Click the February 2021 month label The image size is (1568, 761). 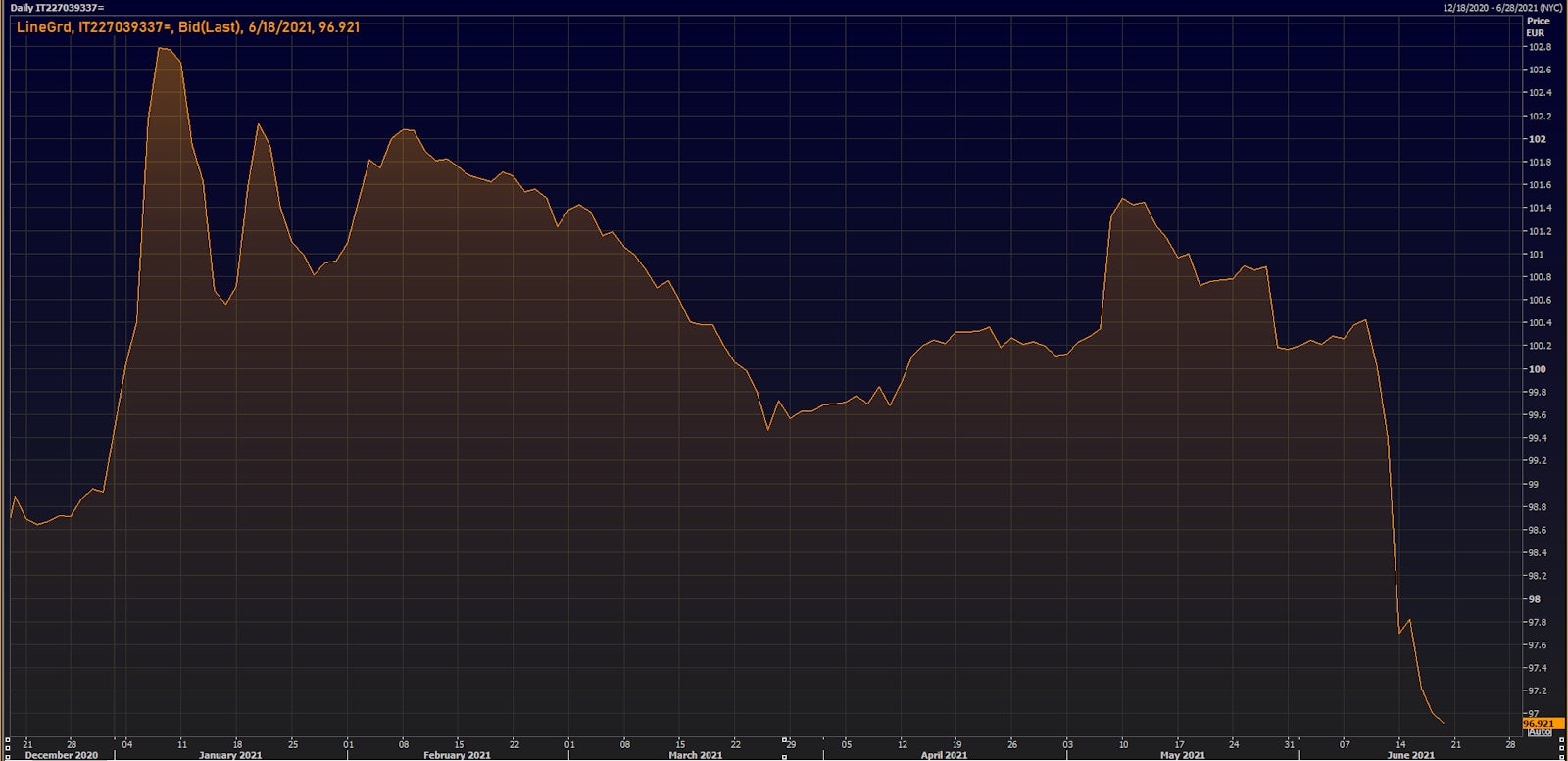pos(457,755)
